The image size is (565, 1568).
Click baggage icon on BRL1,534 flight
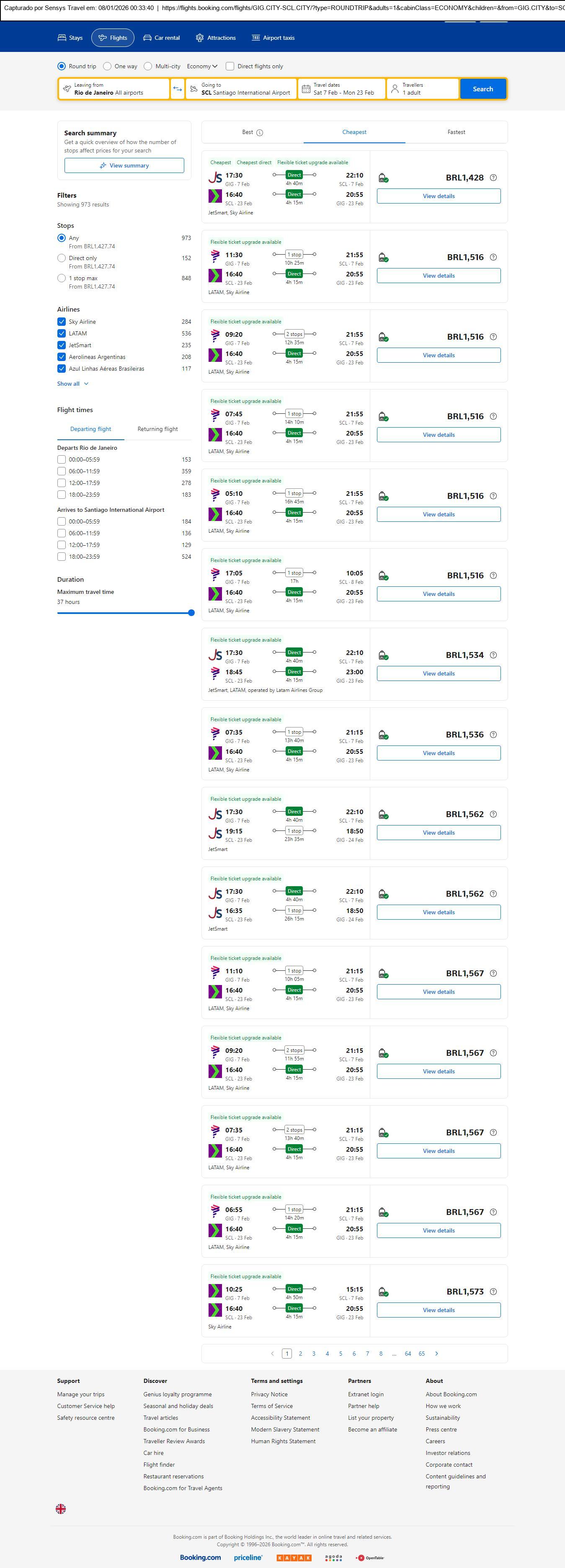tap(384, 655)
